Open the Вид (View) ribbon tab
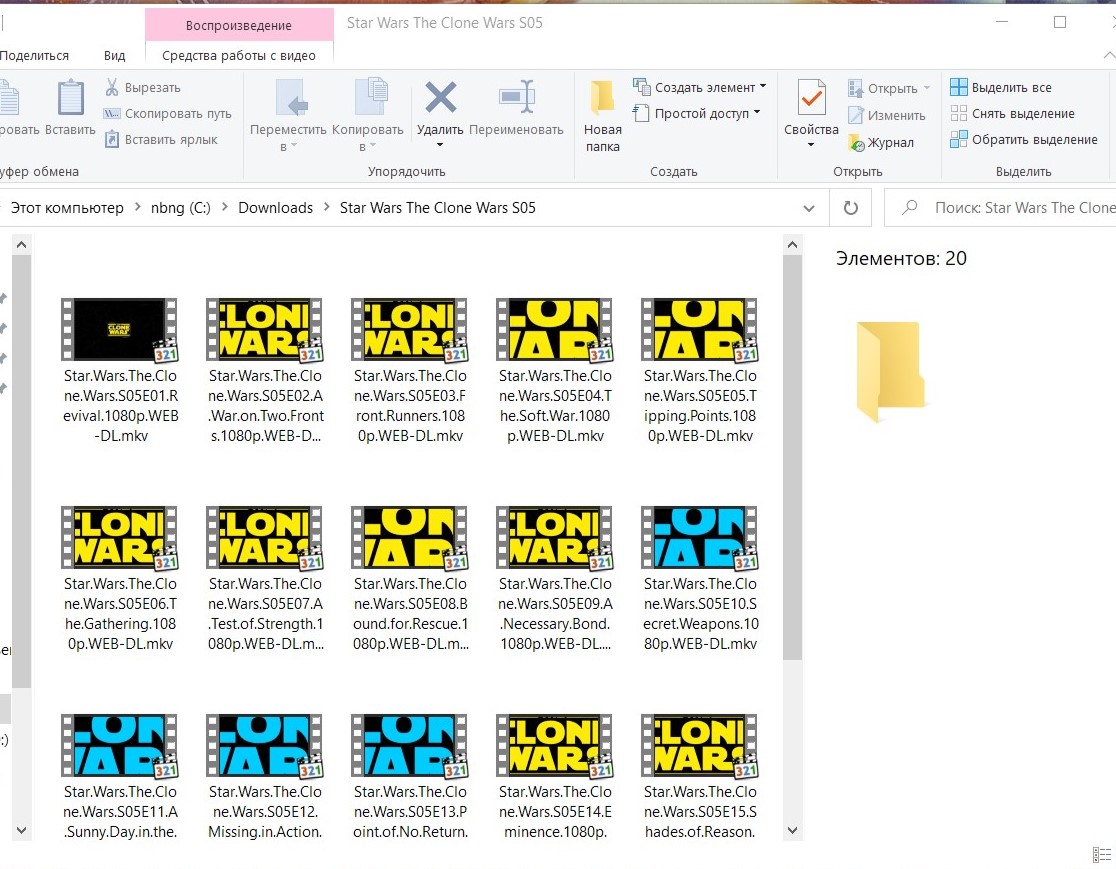Viewport: 1116px width, 869px height. point(115,56)
